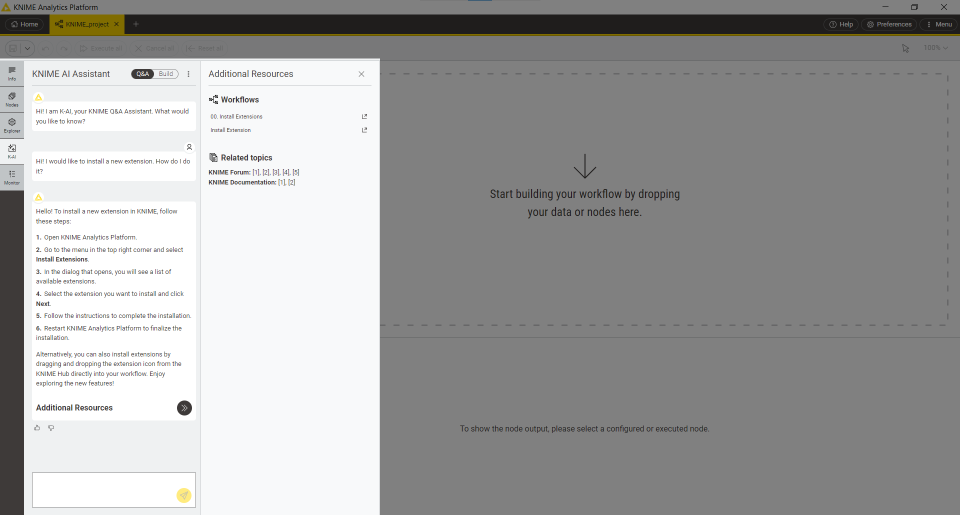The width and height of the screenshot is (960, 515).
Task: Open external link for 00. Install Extensions
Action: (x=364, y=116)
